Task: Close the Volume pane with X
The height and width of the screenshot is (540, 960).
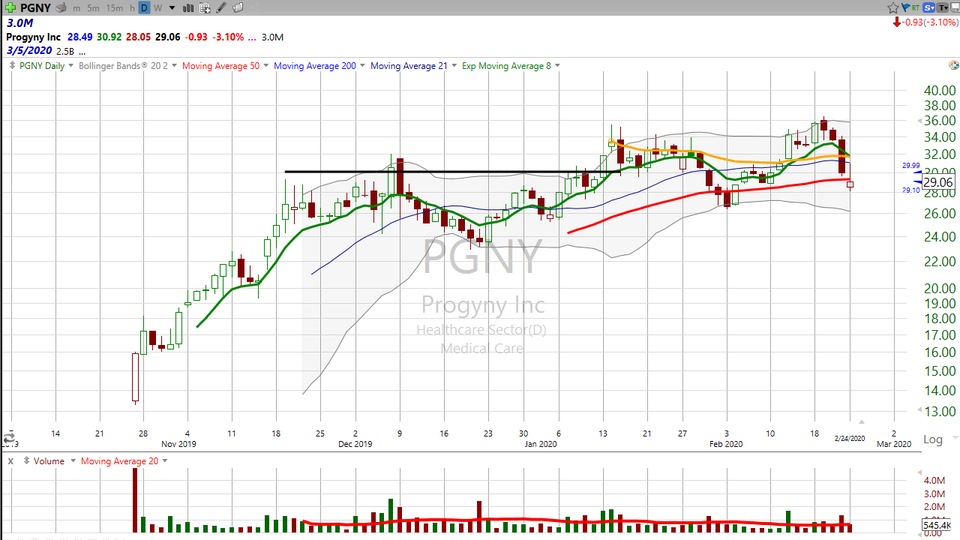Action: point(10,461)
